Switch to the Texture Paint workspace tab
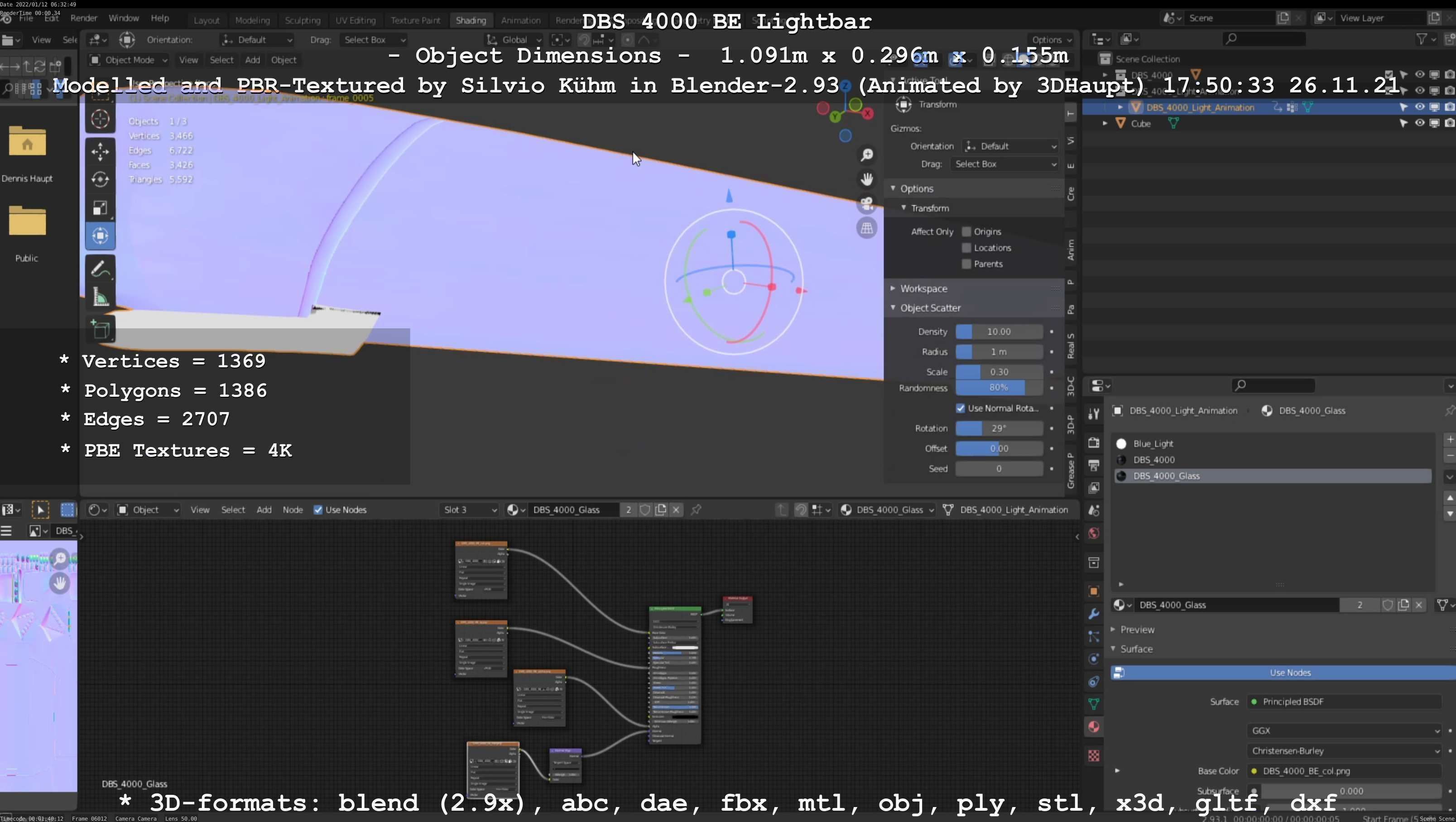This screenshot has width=1456, height=822. pyautogui.click(x=415, y=20)
